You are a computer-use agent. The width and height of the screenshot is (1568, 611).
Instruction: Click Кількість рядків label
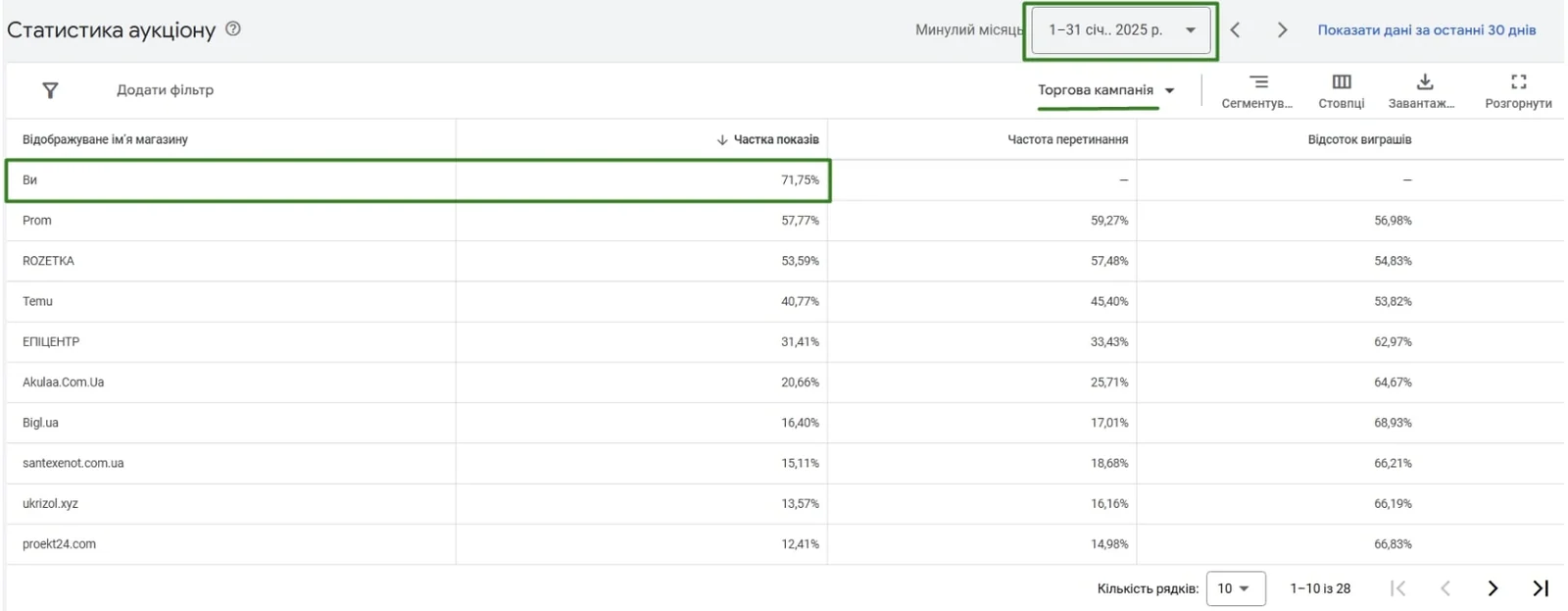coord(1148,588)
